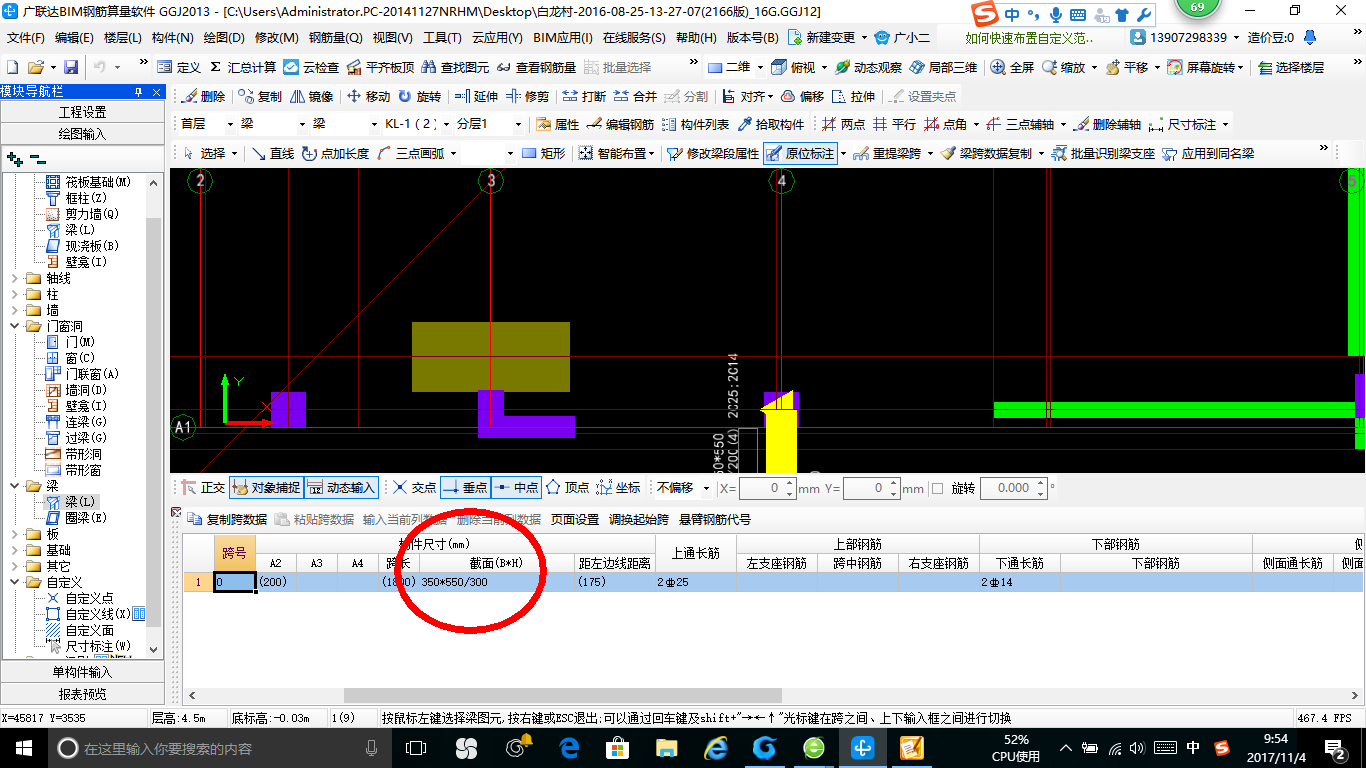
Task: Open 构件列表 component list
Action: [695, 125]
